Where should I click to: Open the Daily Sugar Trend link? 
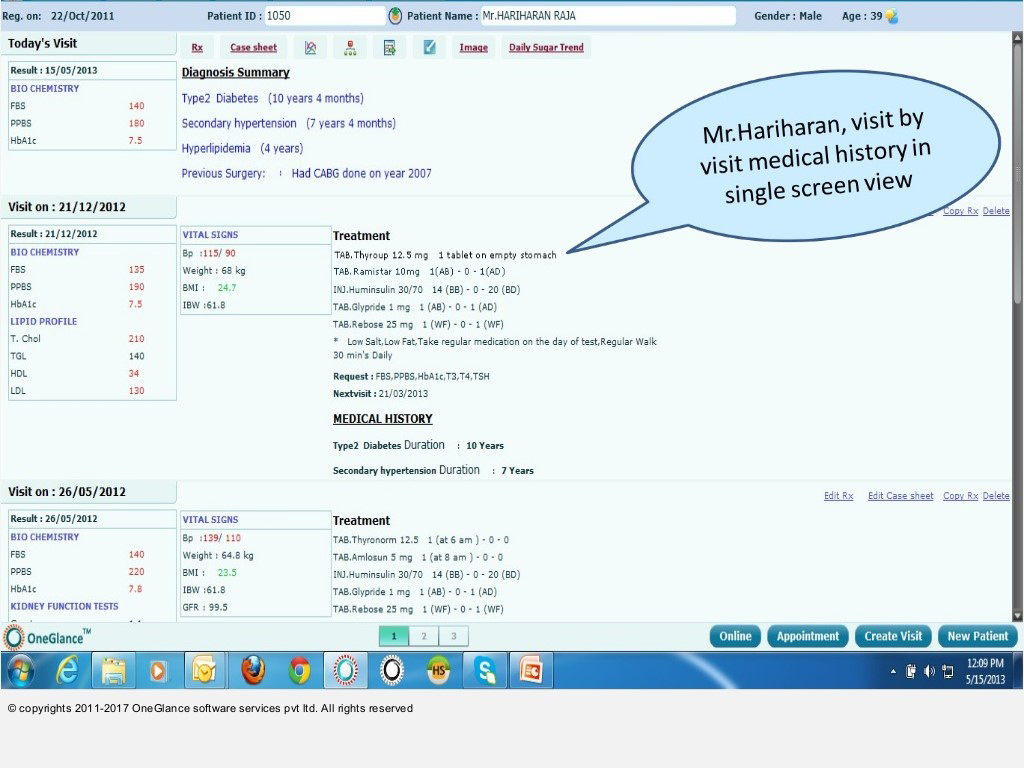546,48
